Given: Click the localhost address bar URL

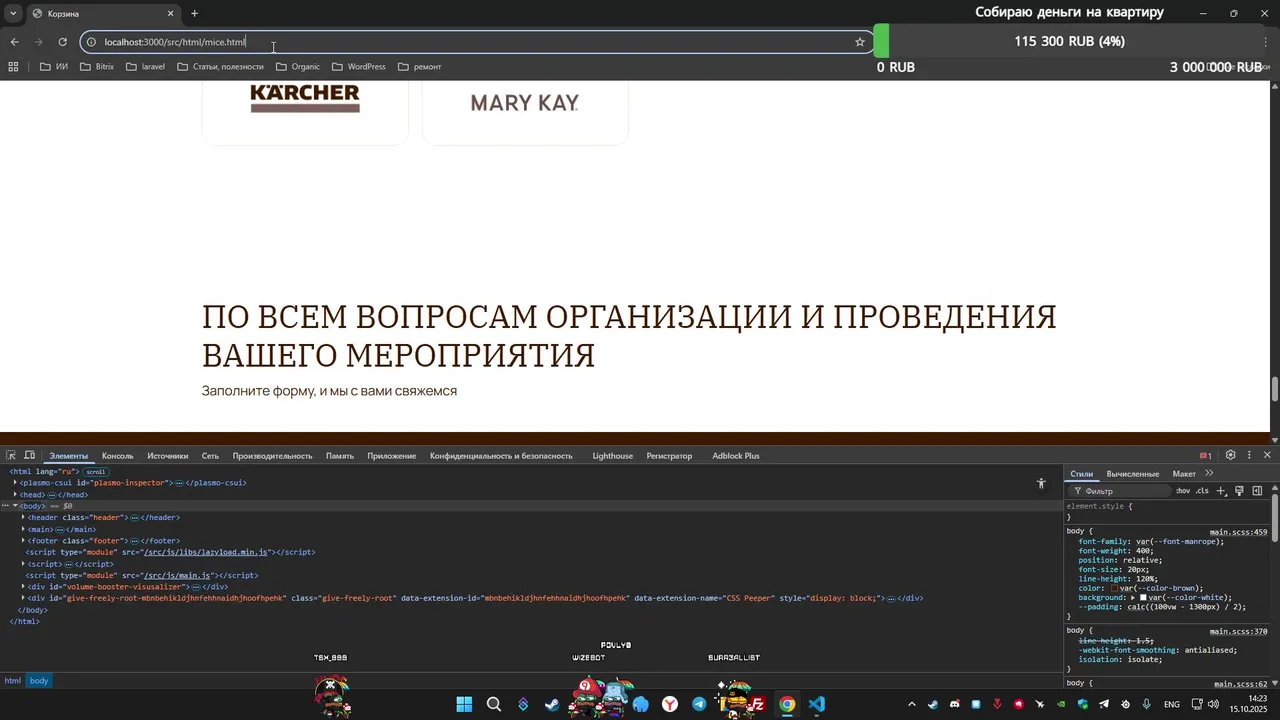Looking at the screenshot, I should 175,42.
